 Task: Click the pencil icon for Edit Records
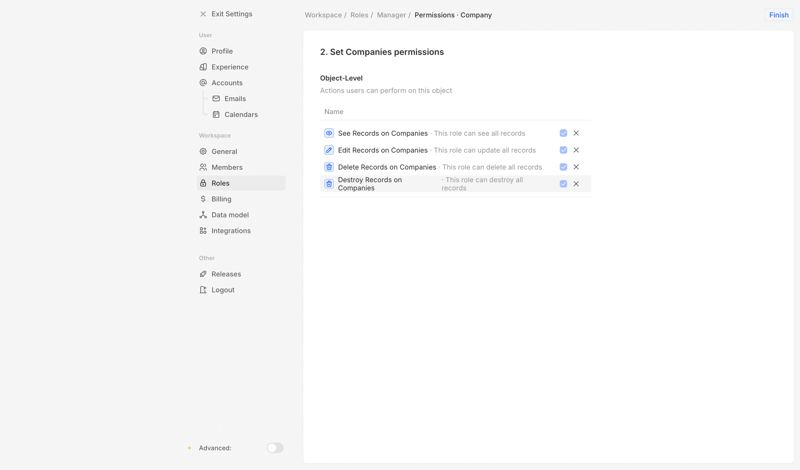(x=329, y=150)
